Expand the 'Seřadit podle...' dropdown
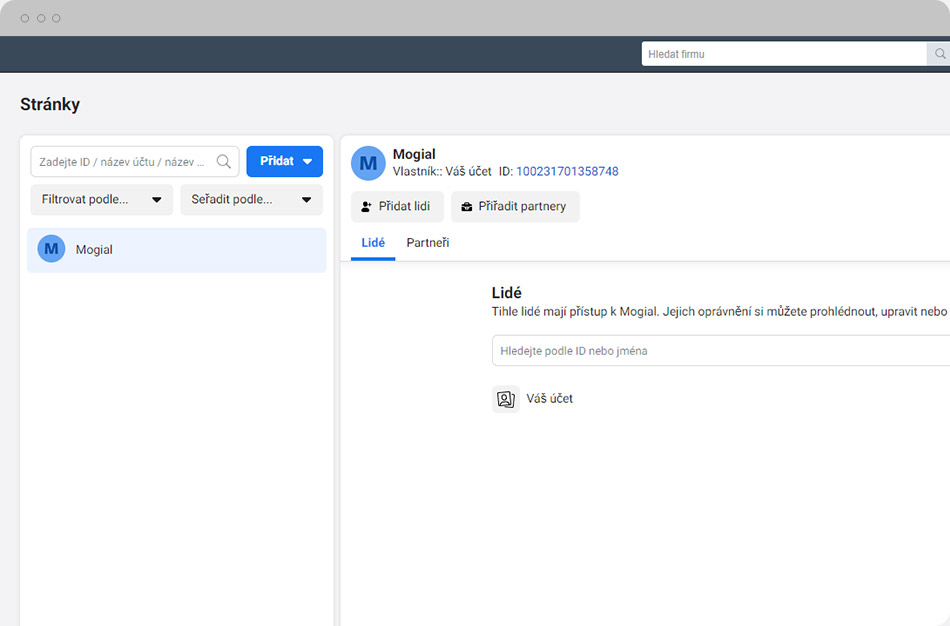Screen dimensions: 950x626 251,199
